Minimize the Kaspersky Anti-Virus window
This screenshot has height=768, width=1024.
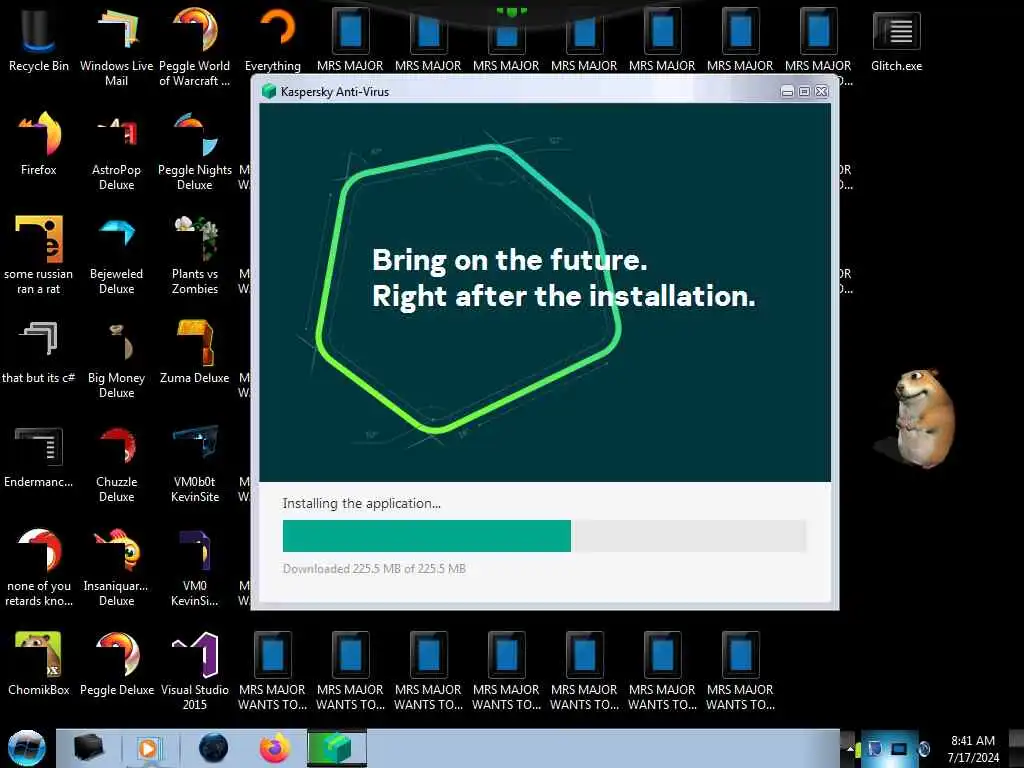point(788,92)
